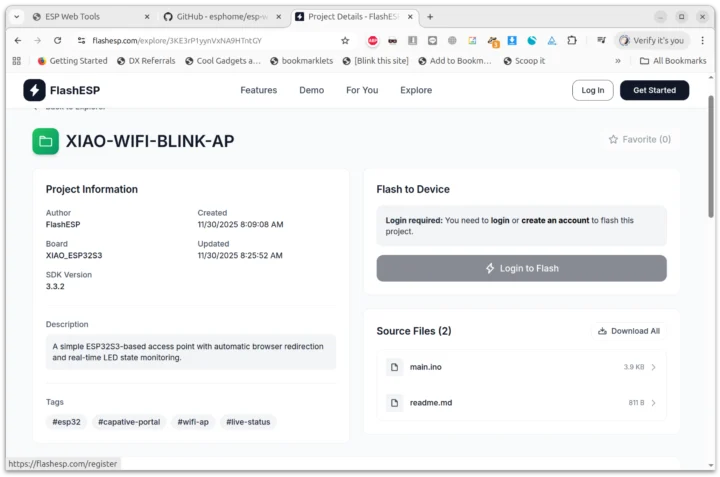Click the Login to Flash button
The width and height of the screenshot is (720, 477).
point(521,268)
